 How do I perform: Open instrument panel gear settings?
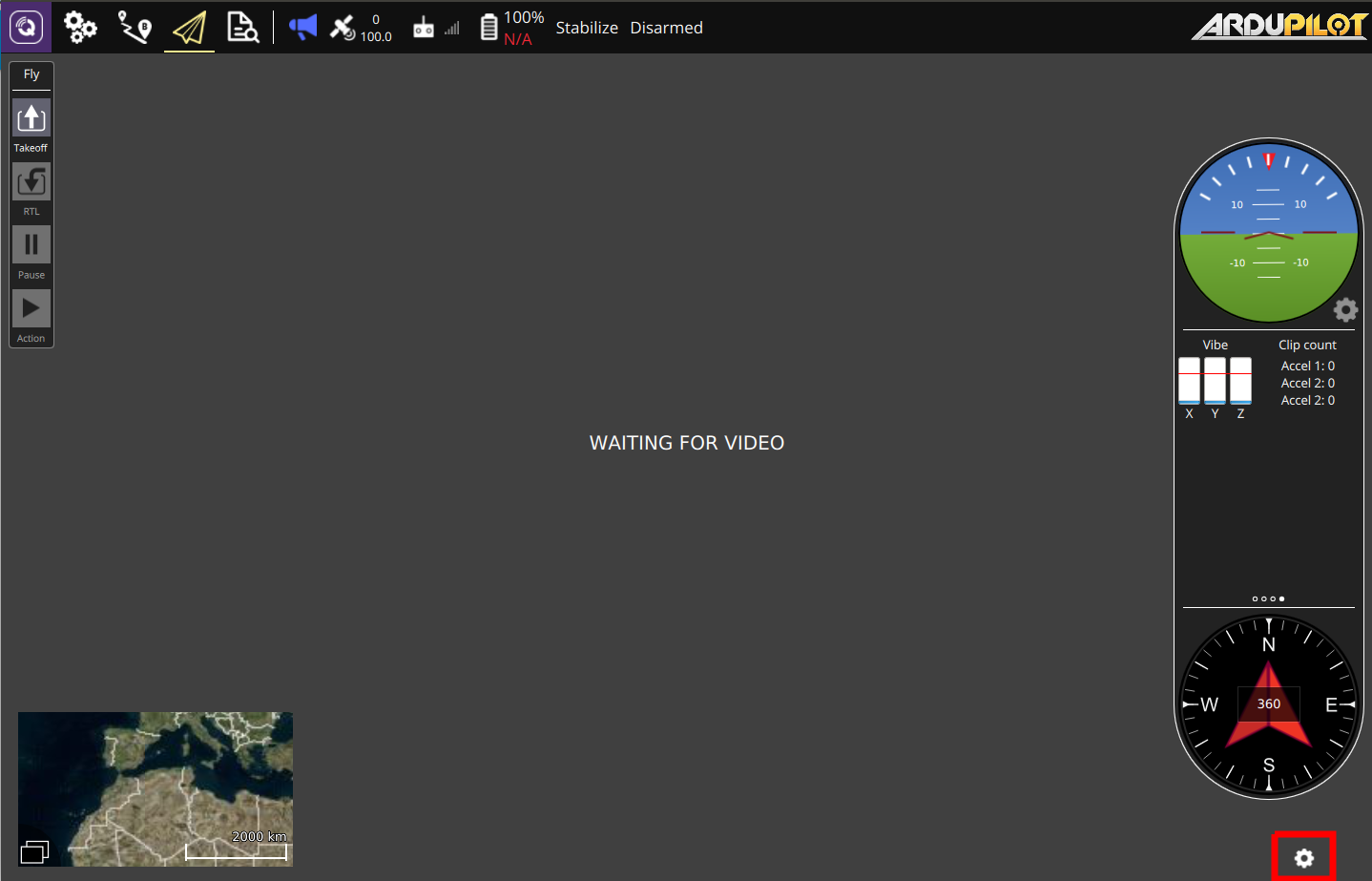point(1345,309)
